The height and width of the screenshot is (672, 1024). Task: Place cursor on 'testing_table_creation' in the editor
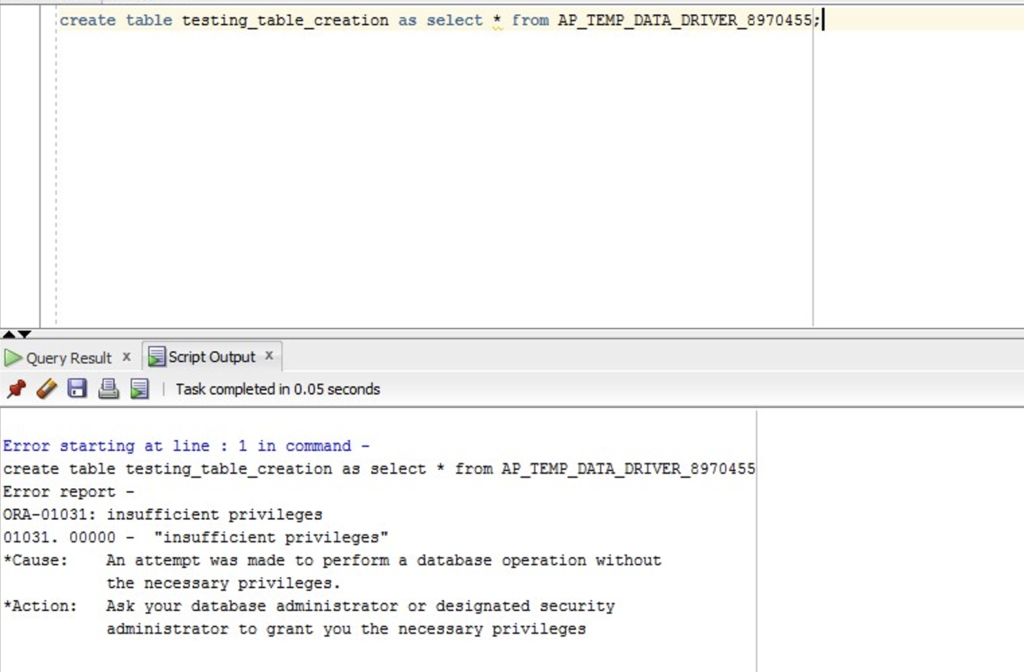coord(285,20)
